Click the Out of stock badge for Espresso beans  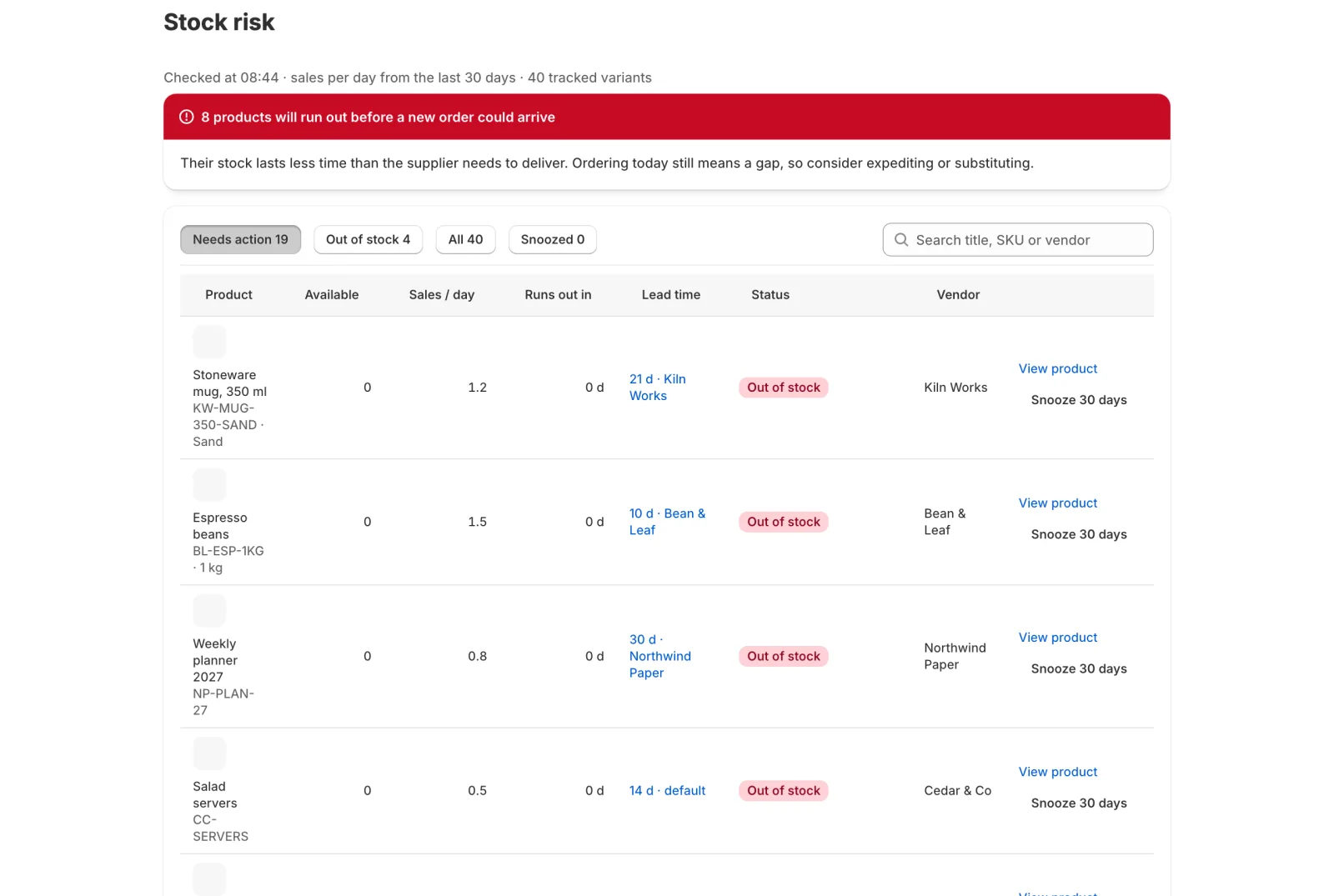(x=783, y=522)
